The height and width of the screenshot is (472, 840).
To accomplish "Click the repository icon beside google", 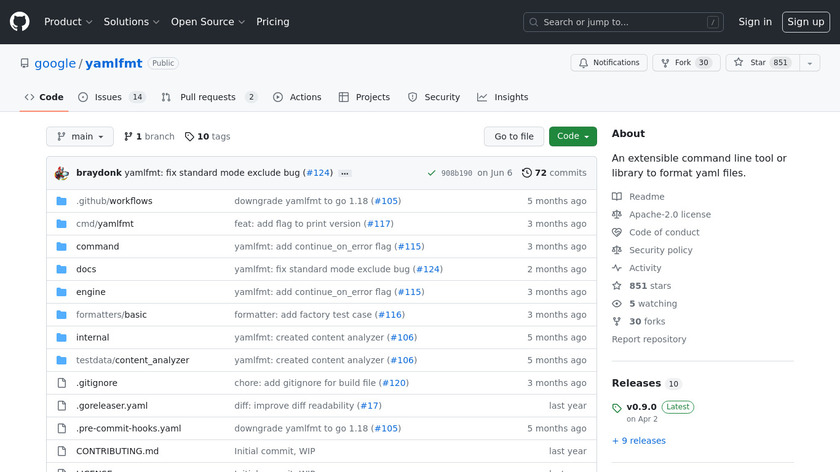I will (x=25, y=63).
